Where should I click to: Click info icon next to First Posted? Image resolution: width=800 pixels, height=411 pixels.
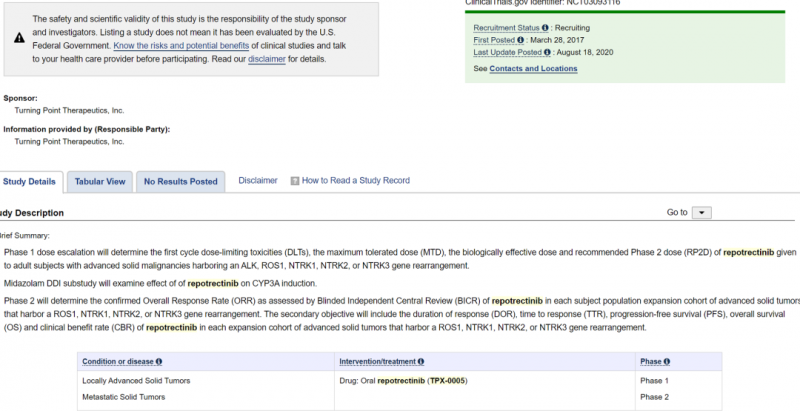point(520,40)
